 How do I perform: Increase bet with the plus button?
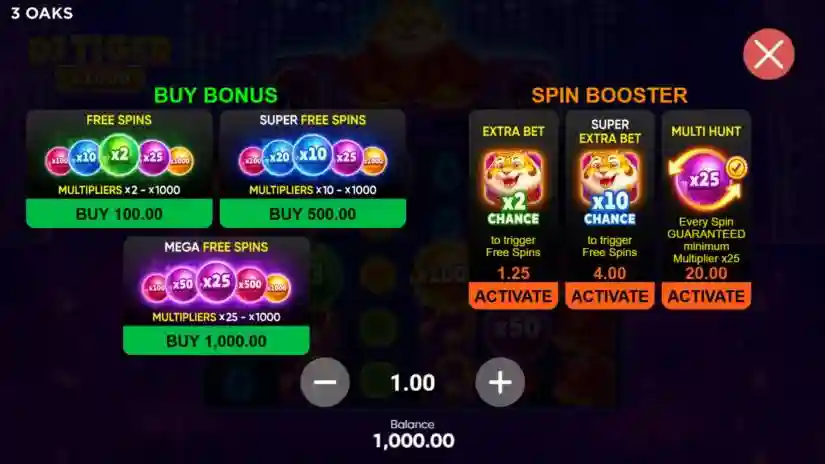coord(500,382)
